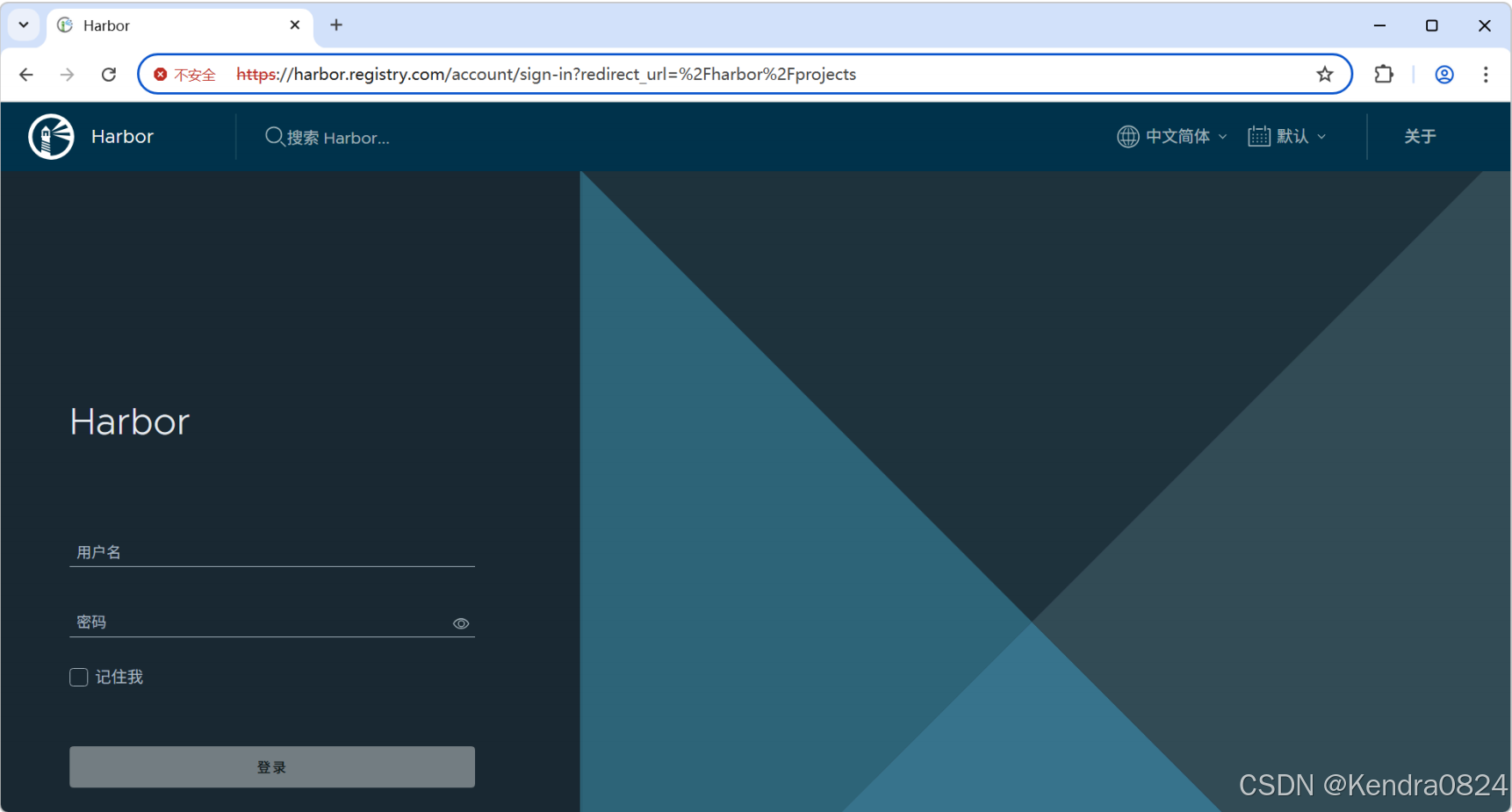Image resolution: width=1512 pixels, height=812 pixels.
Task: Expand the 中文简体 language dropdown
Action: tap(1172, 137)
